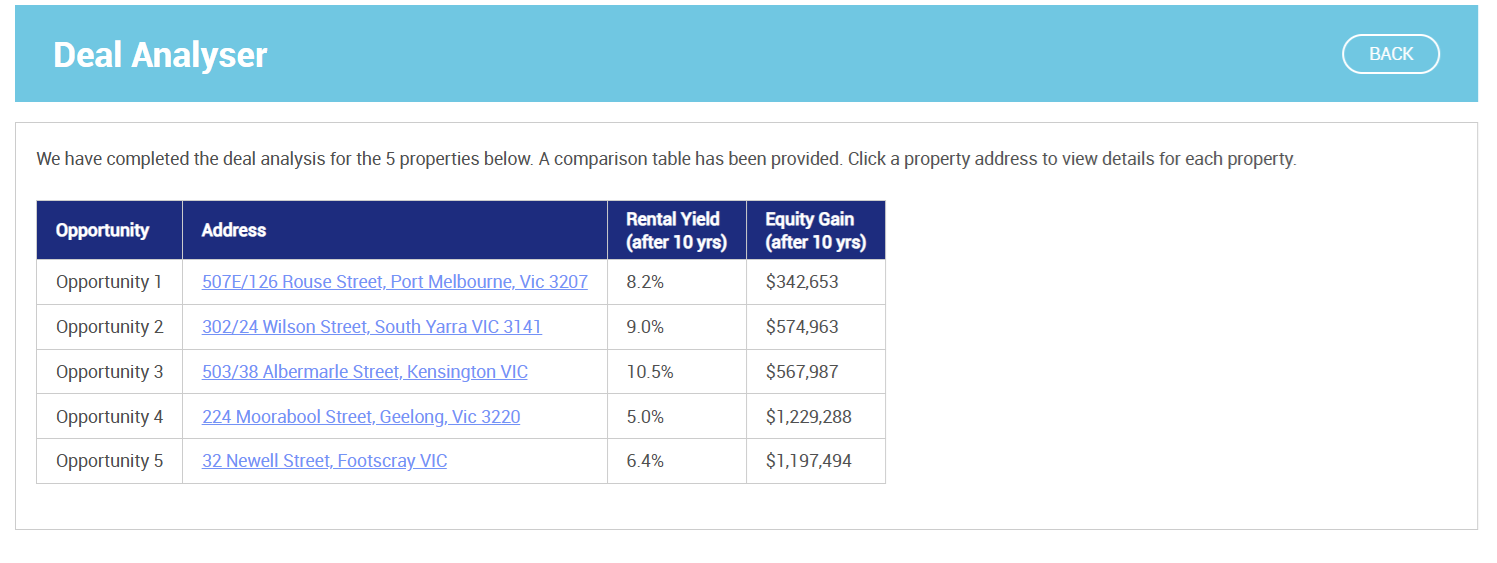Image resolution: width=1497 pixels, height=563 pixels.
Task: Select the 9.0% rental yield cell
Action: click(x=645, y=327)
